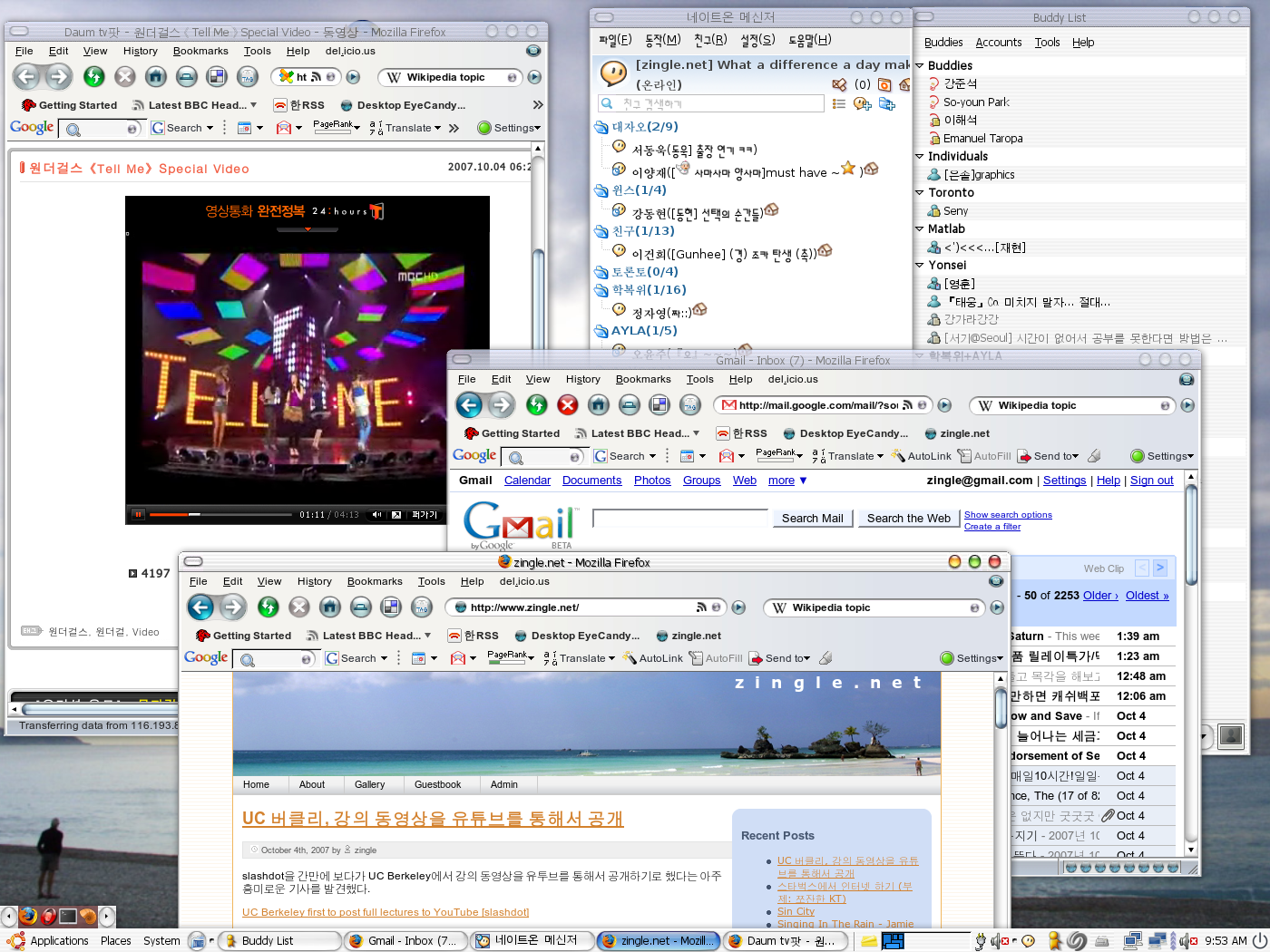This screenshot has width=1270, height=952.
Task: Focus the Gmail mail search text field
Action: (x=680, y=517)
